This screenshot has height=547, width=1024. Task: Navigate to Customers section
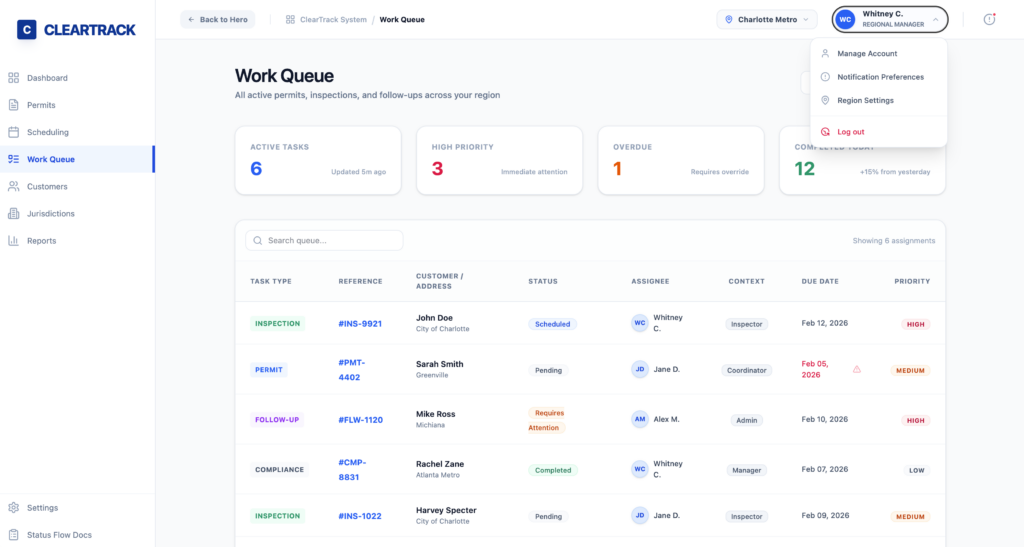(47, 186)
